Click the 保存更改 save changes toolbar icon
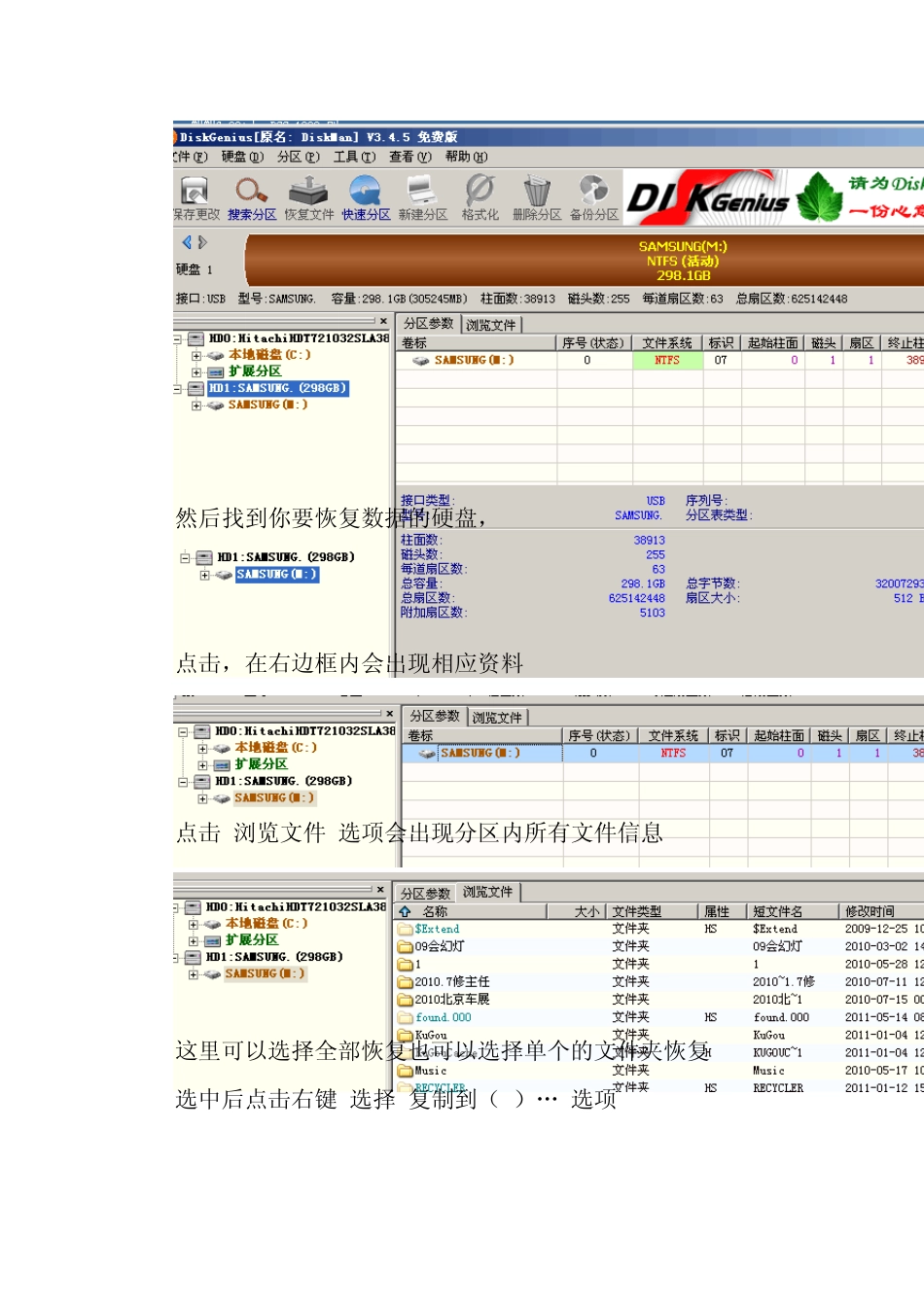The width and height of the screenshot is (924, 1307). [x=195, y=197]
